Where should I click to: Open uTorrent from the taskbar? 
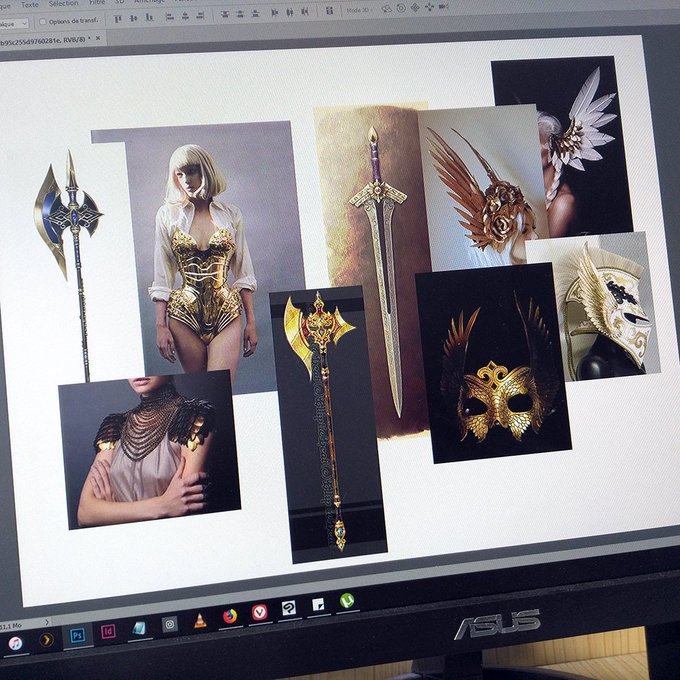tap(347, 601)
